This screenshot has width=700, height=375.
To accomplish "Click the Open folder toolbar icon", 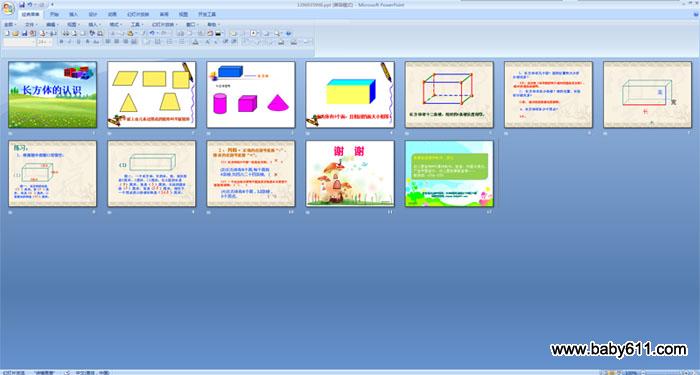I will tap(15, 33).
